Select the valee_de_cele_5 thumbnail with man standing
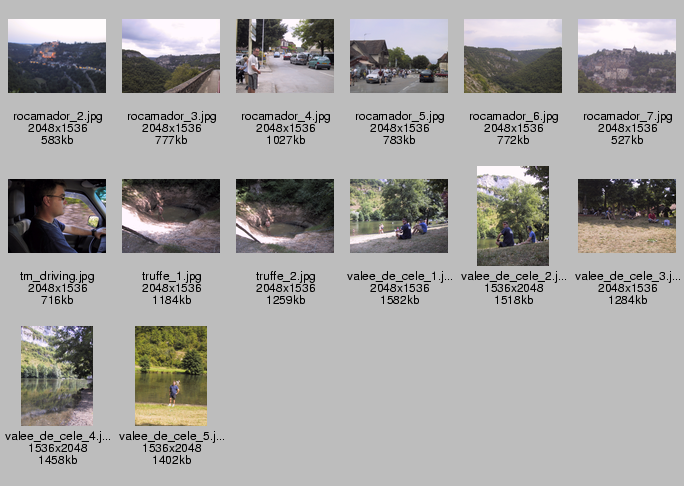684x486 pixels. [171, 376]
